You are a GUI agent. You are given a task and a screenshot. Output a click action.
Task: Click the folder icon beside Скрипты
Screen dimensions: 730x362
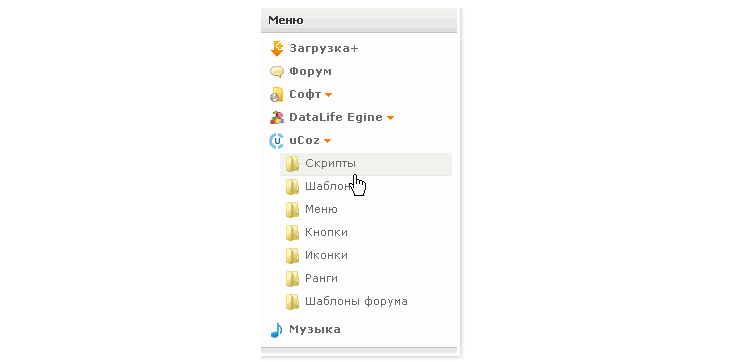click(x=292, y=164)
